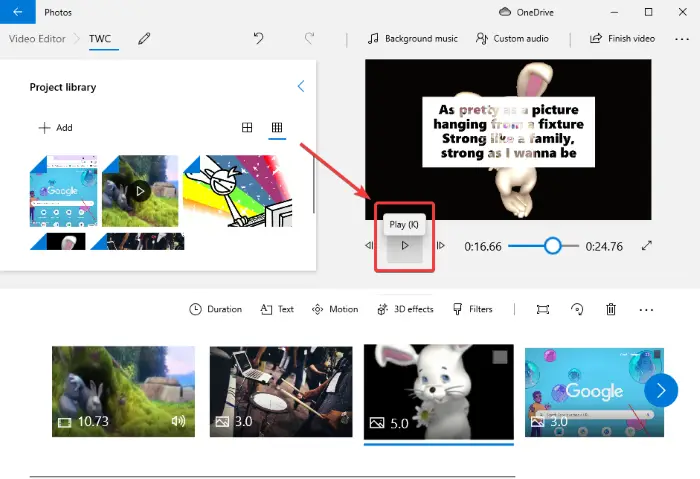Viewport: 700px width, 479px height.
Task: Select the white bunny 5.0 storyboard clip
Action: pos(439,392)
